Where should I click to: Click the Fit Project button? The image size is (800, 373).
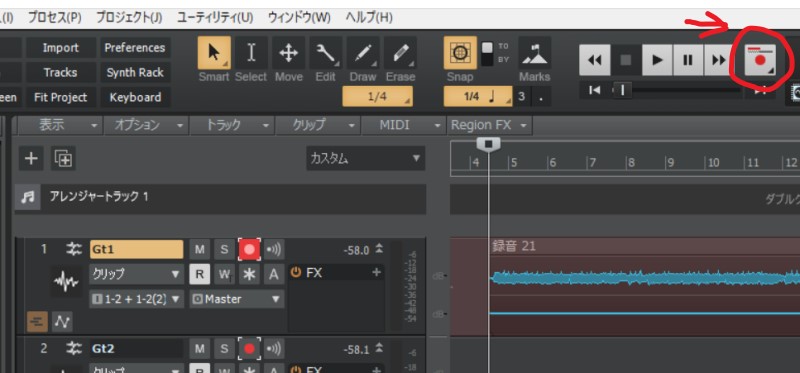pos(61,97)
